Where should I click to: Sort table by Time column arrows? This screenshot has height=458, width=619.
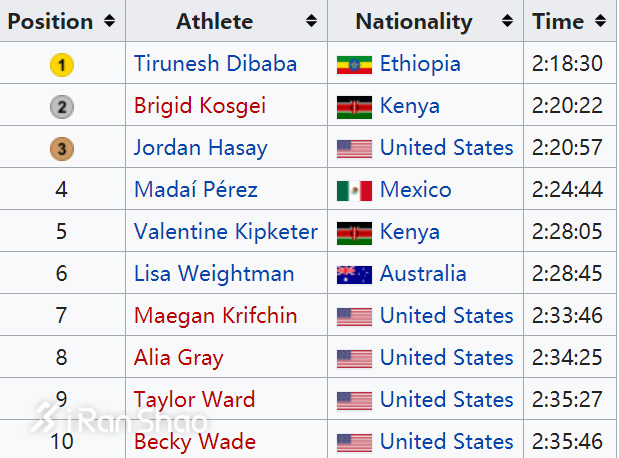[600, 21]
